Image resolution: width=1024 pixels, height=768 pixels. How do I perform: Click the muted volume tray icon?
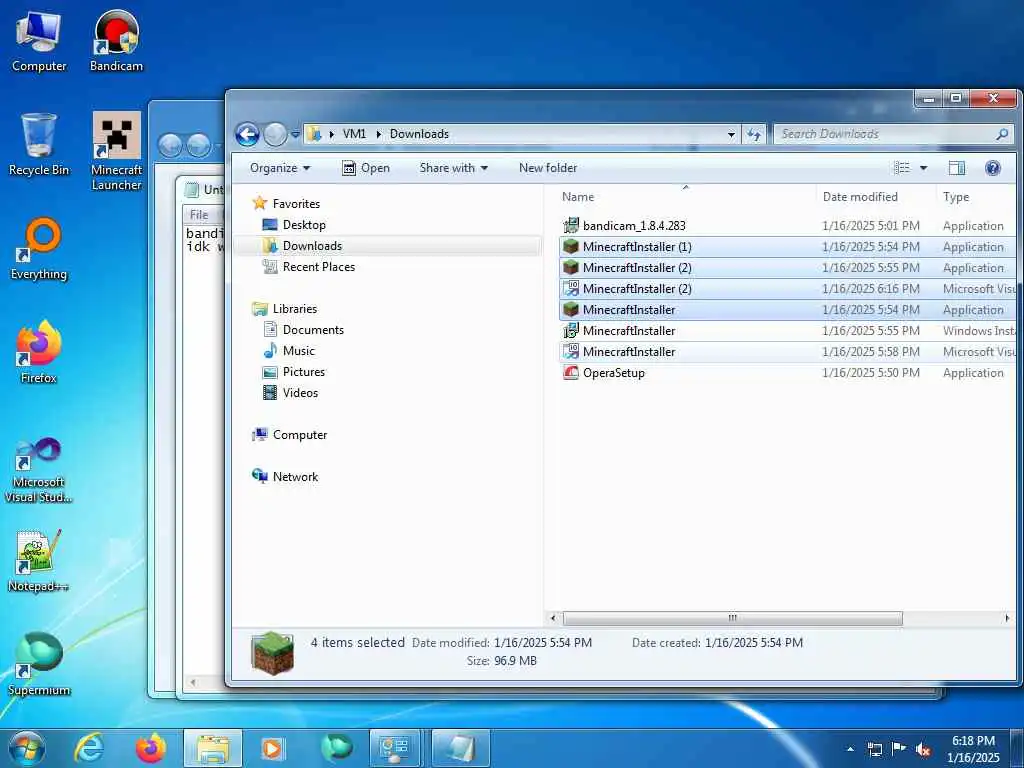(923, 749)
